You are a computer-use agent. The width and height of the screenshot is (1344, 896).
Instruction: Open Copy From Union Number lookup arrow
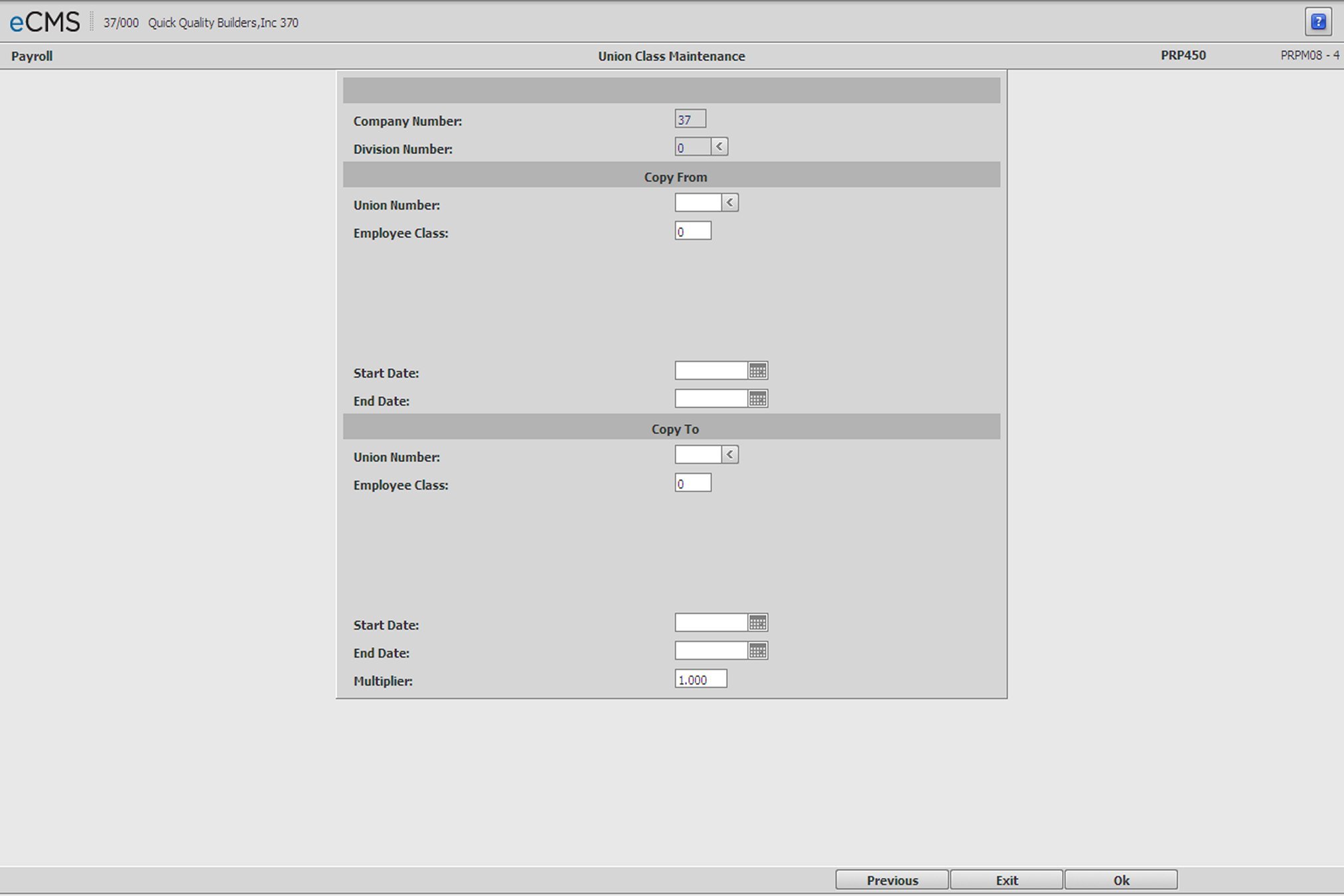[x=729, y=203]
